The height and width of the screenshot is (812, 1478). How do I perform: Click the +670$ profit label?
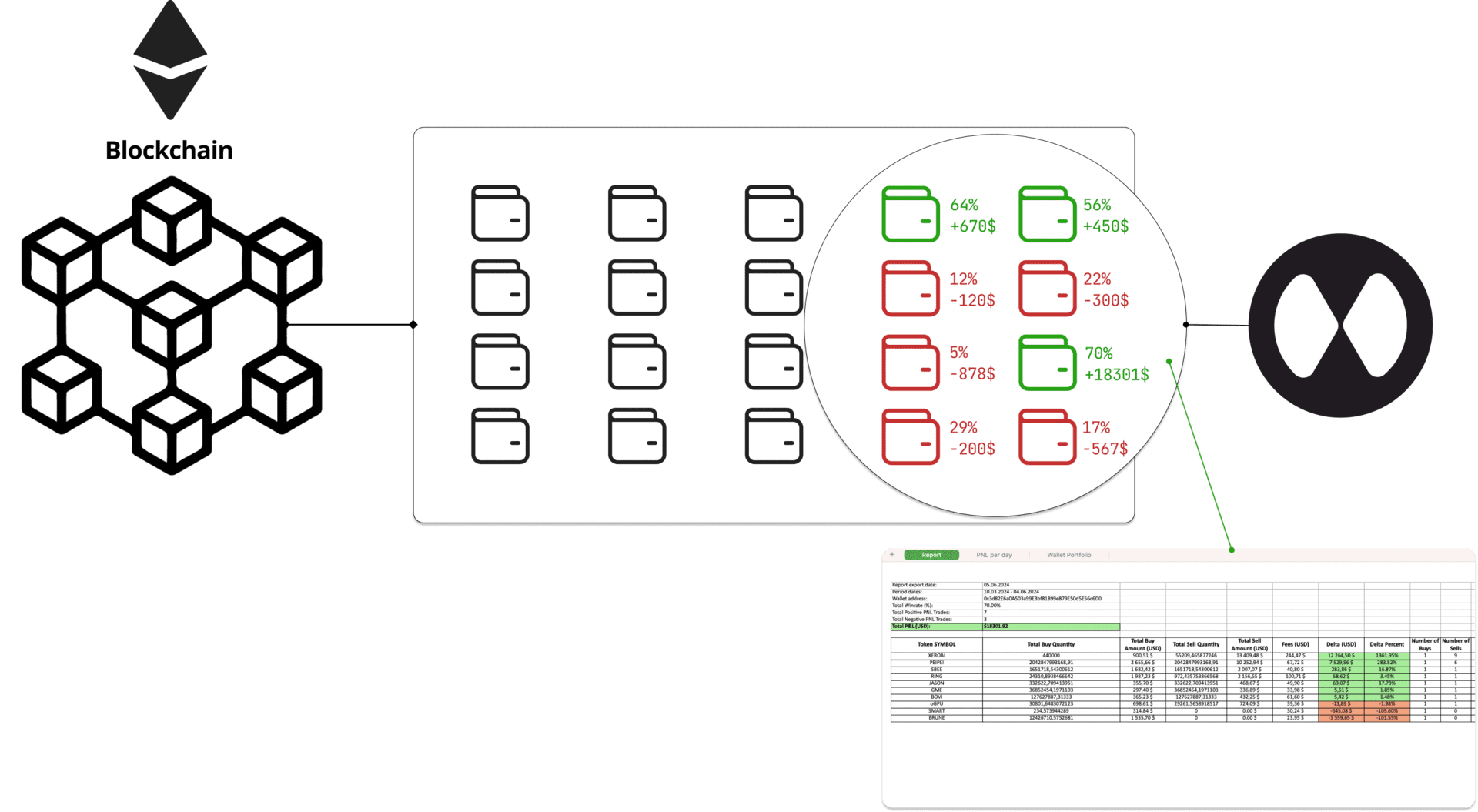click(973, 226)
